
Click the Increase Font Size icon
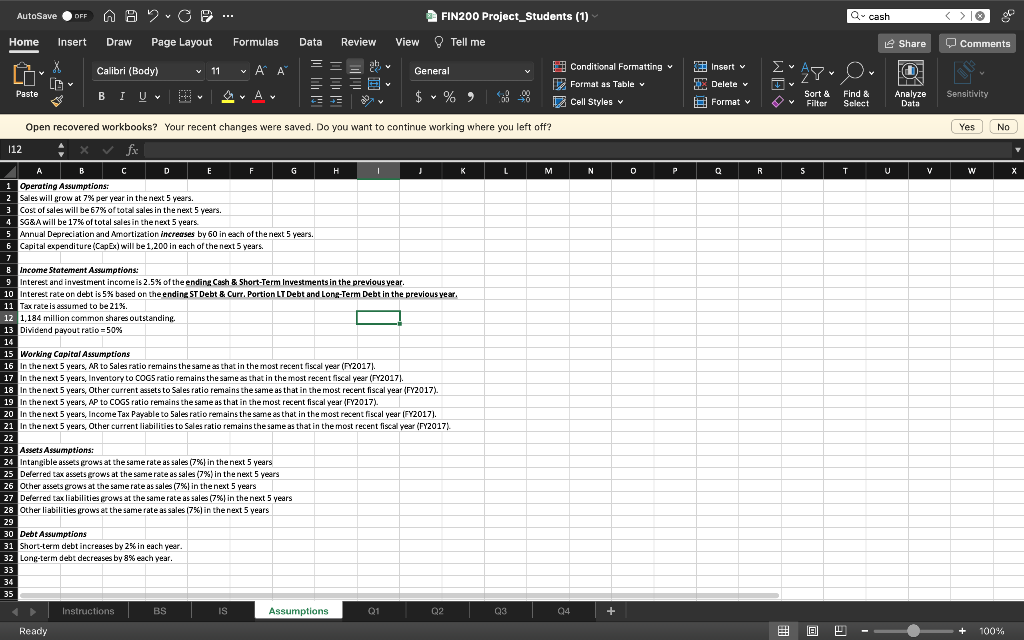coord(261,71)
